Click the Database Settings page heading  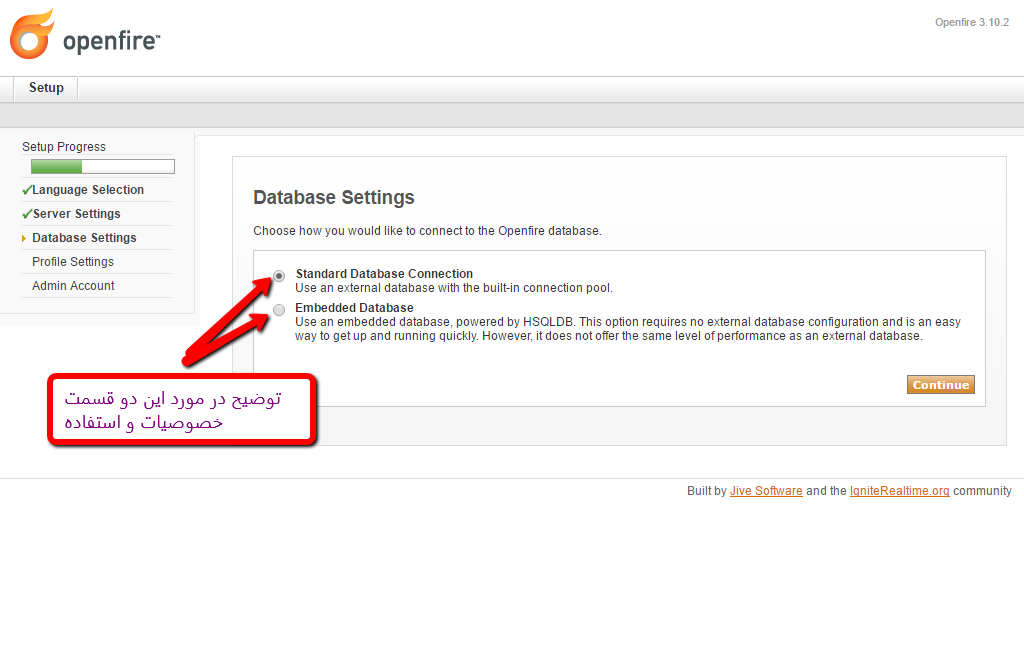tap(333, 197)
